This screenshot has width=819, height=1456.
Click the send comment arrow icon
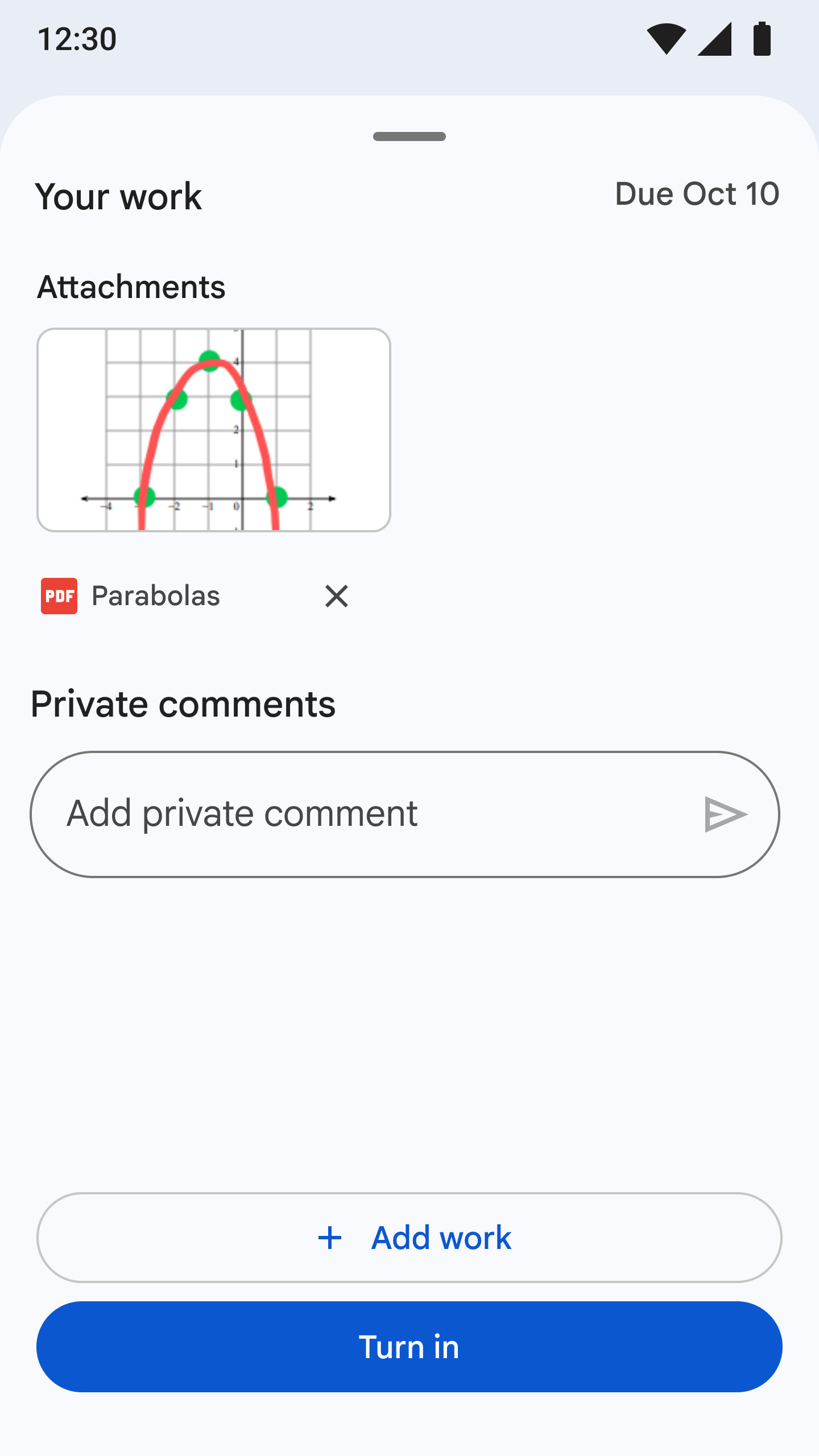pyautogui.click(x=725, y=814)
